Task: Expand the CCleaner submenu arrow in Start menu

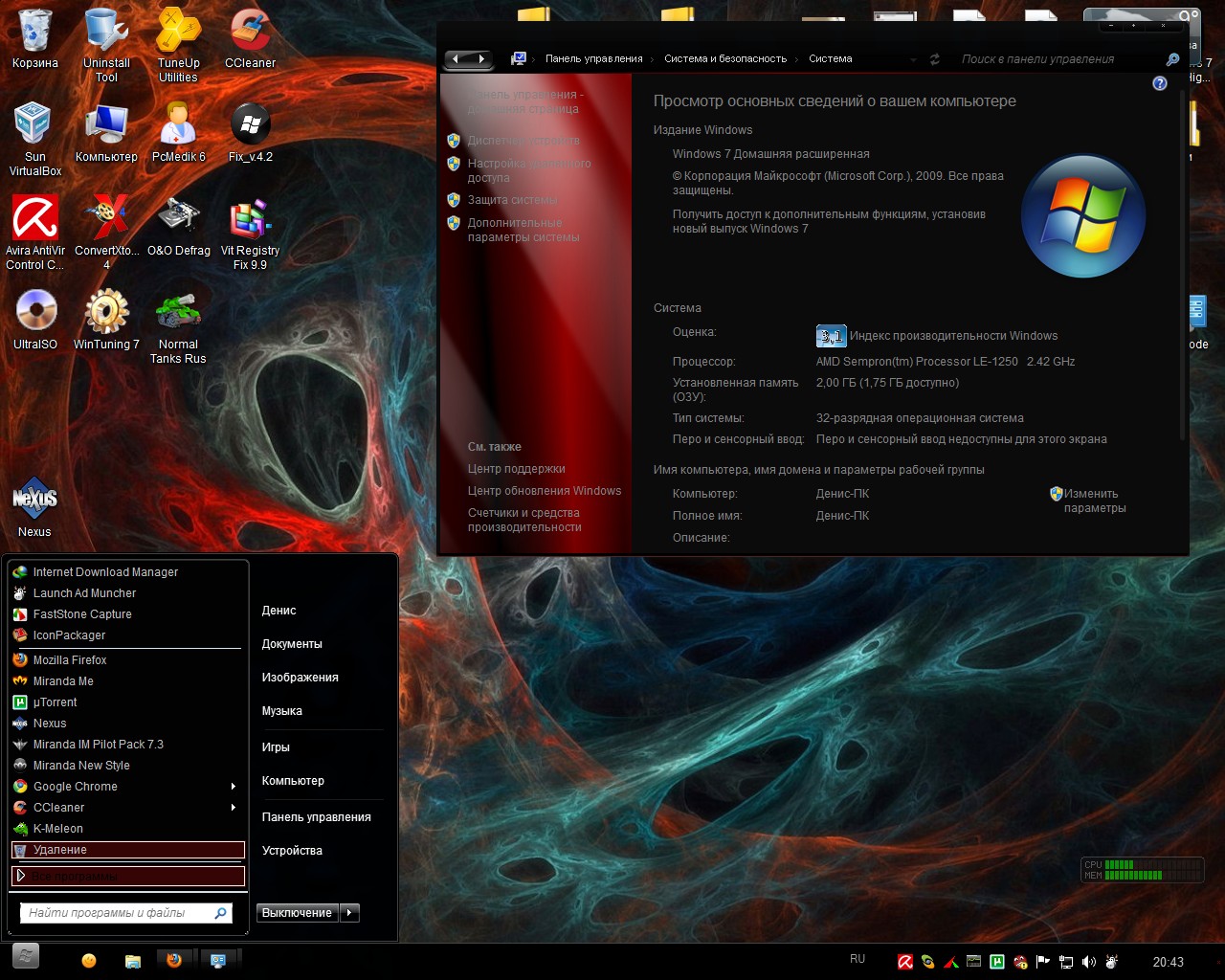Action: 234,808
